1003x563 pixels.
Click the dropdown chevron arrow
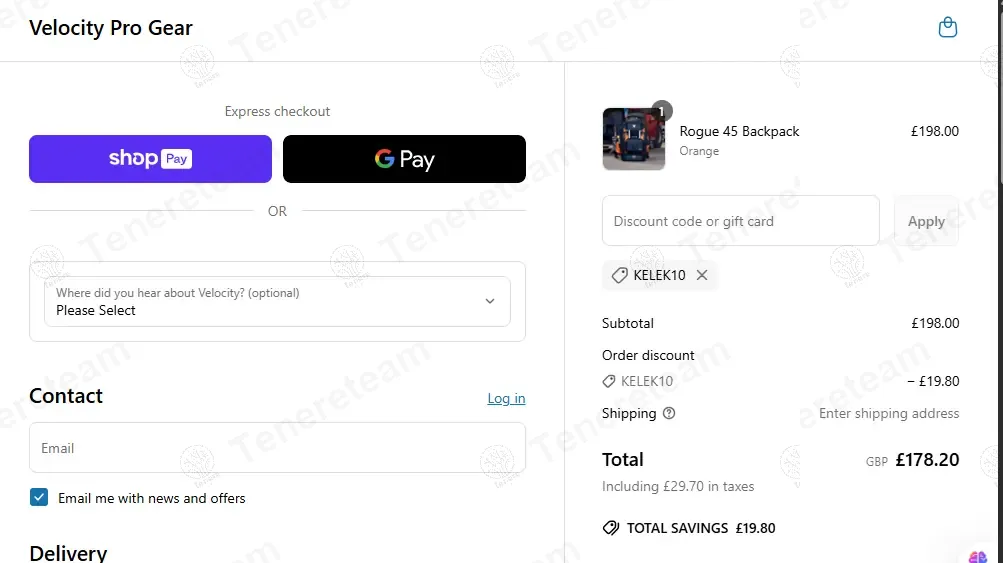(x=490, y=301)
